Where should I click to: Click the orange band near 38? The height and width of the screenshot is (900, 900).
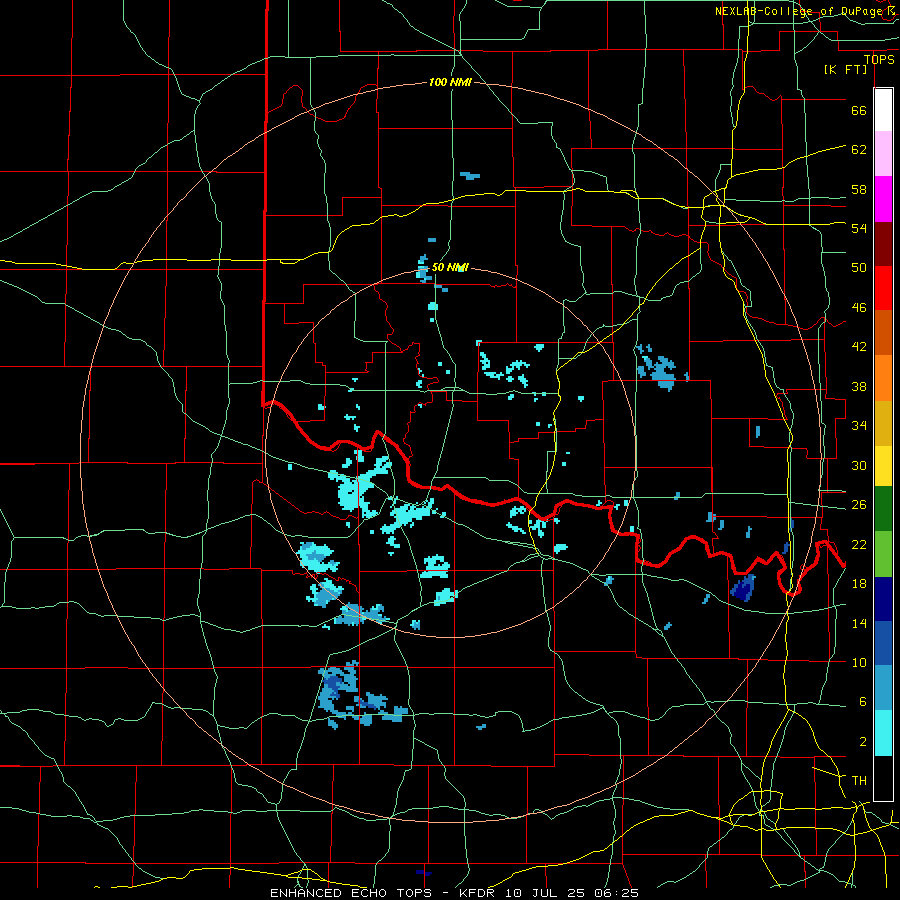tap(883, 378)
